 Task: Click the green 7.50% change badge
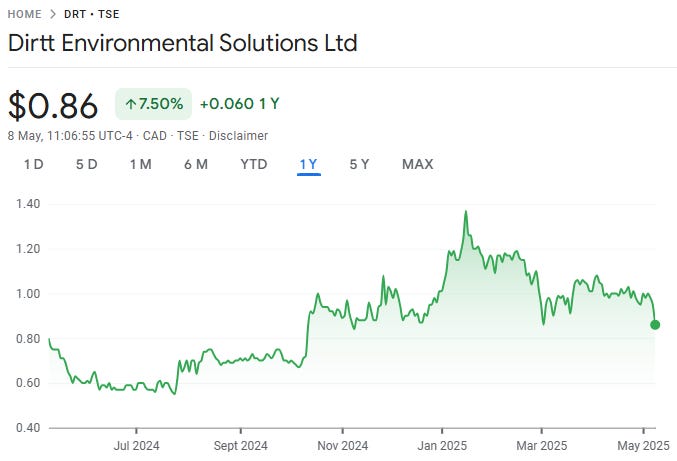[153, 104]
